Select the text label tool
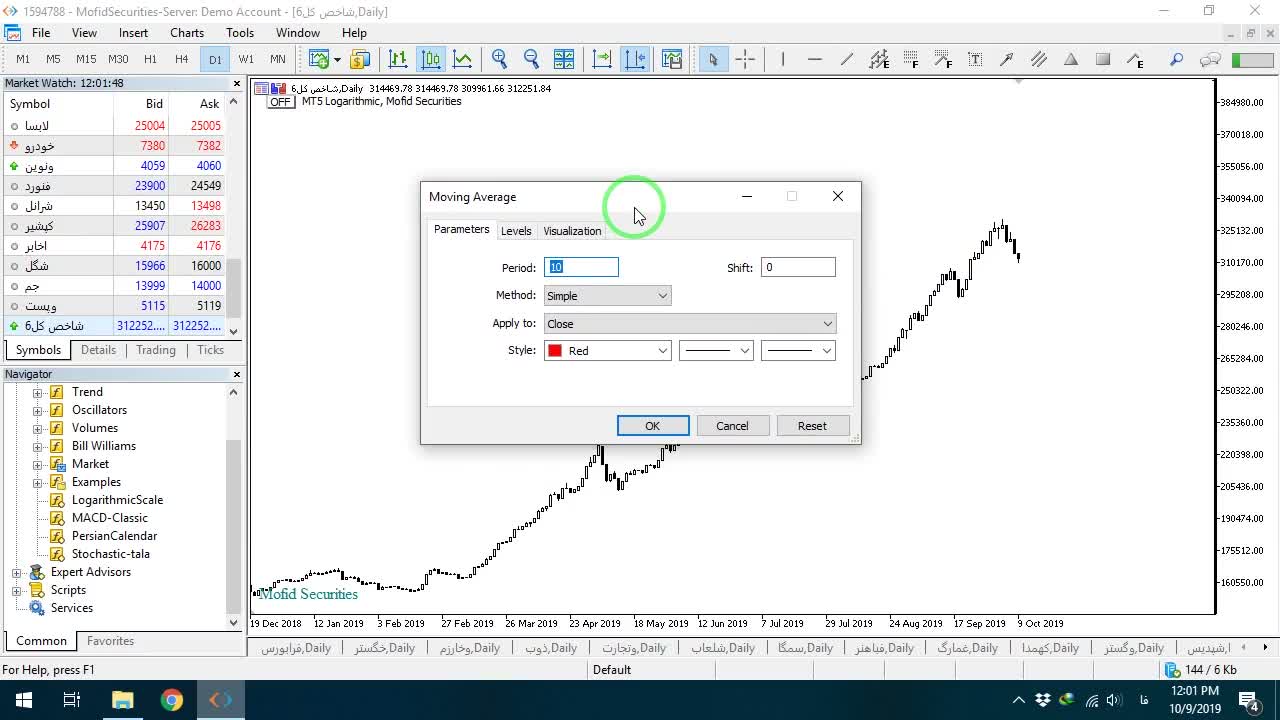Screen dimensions: 1280x720 tap(975, 59)
